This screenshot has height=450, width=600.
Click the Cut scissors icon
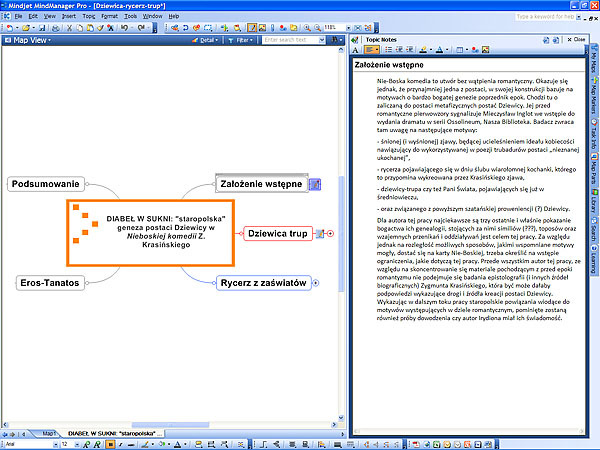point(70,28)
